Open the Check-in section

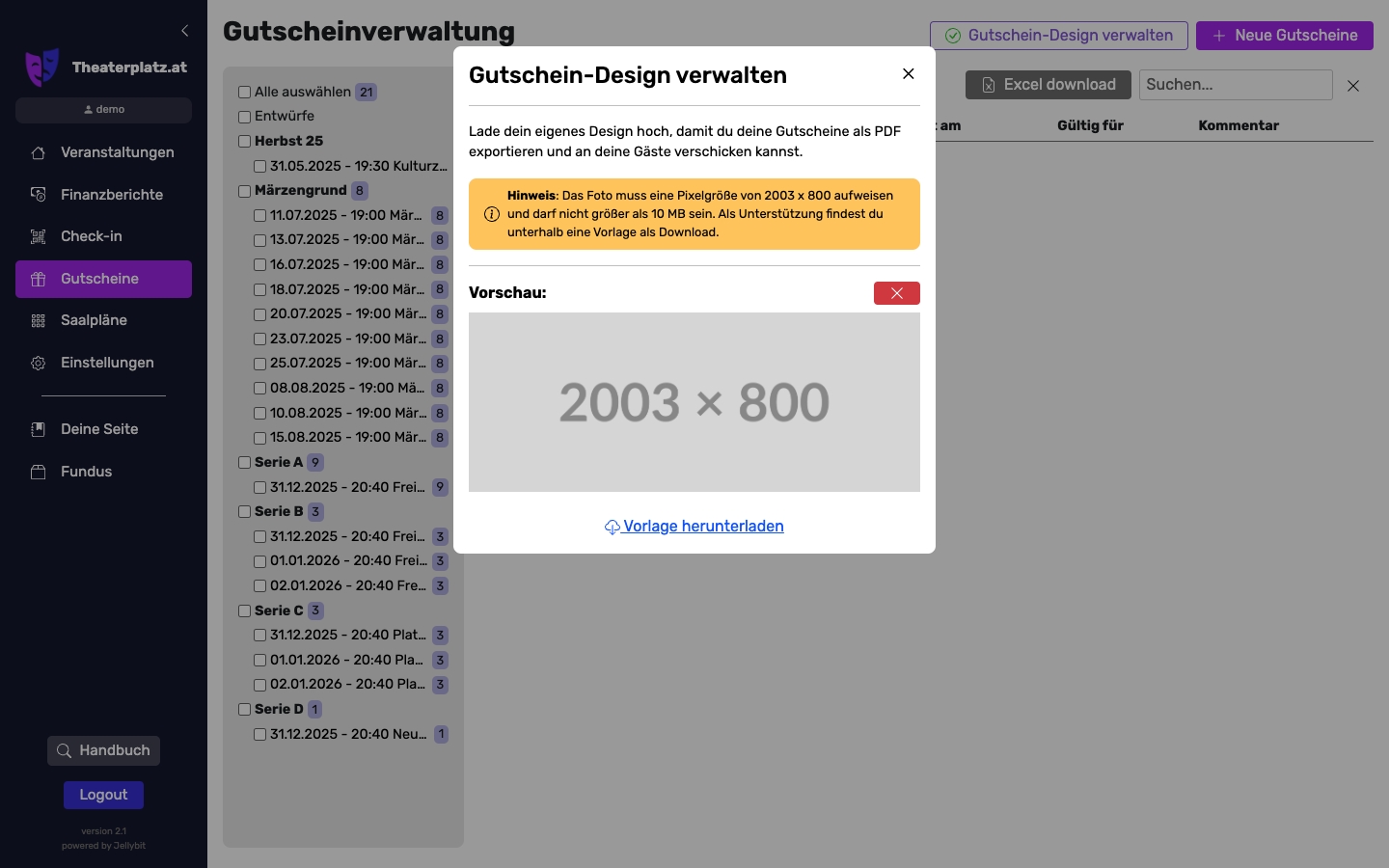[38, 236]
